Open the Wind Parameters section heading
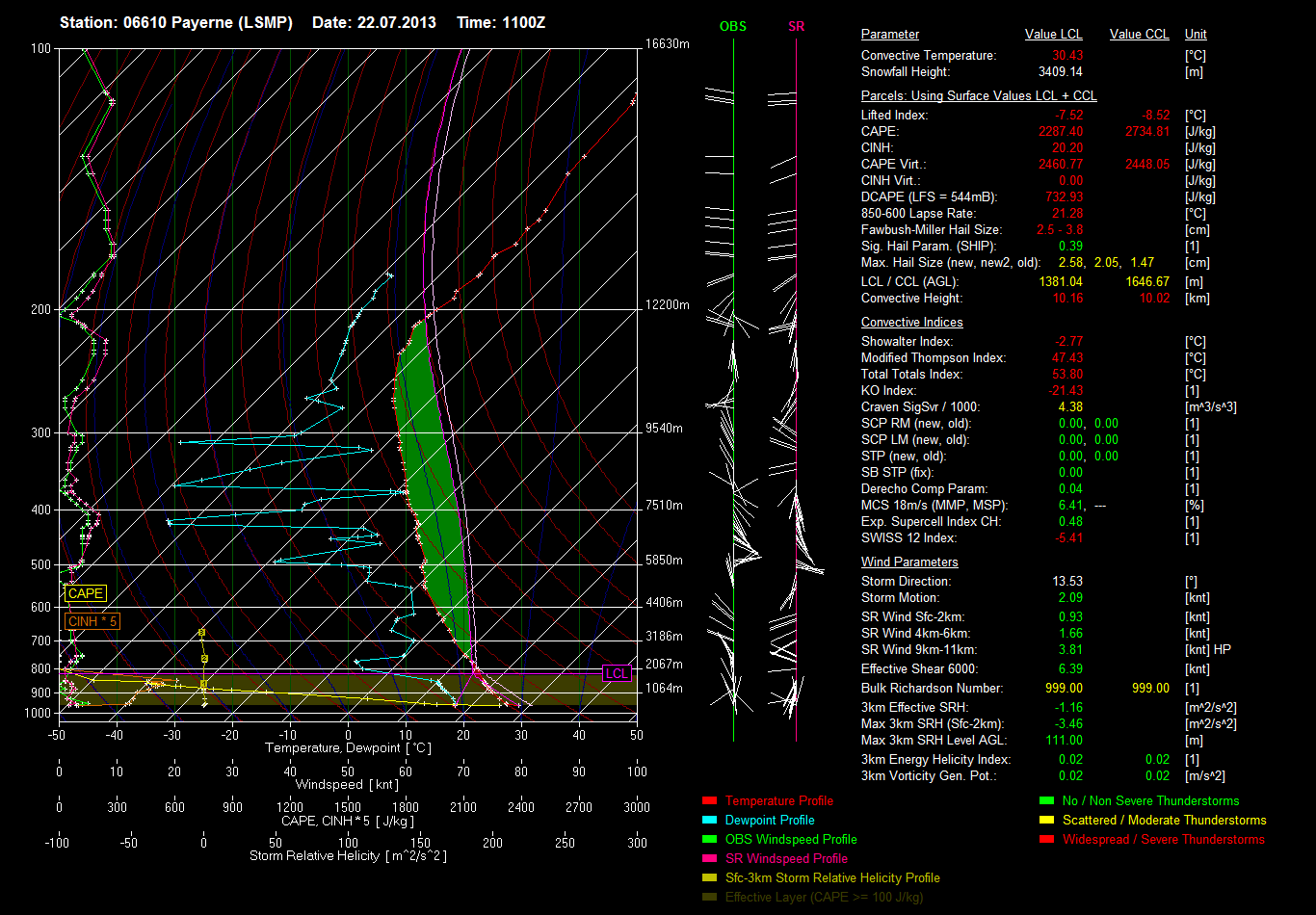1316x915 pixels. click(909, 562)
